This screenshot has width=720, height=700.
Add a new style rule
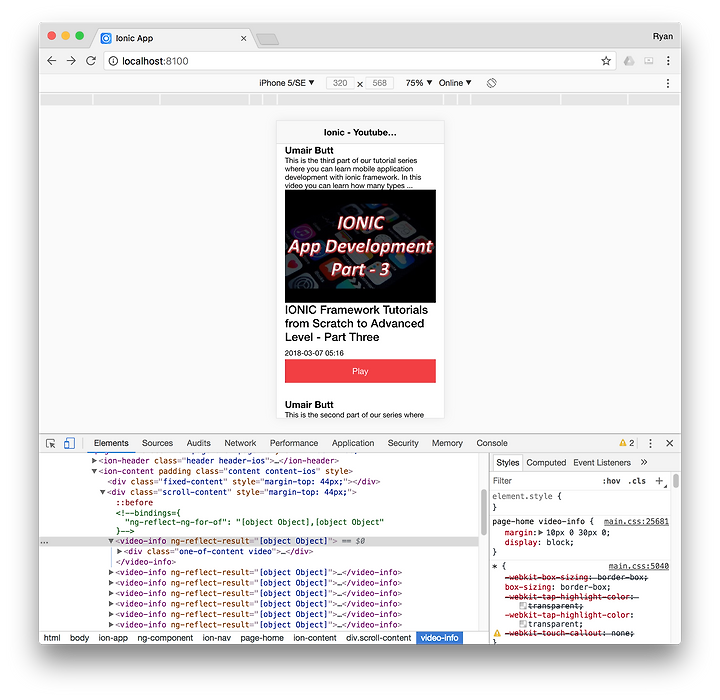click(x=659, y=480)
